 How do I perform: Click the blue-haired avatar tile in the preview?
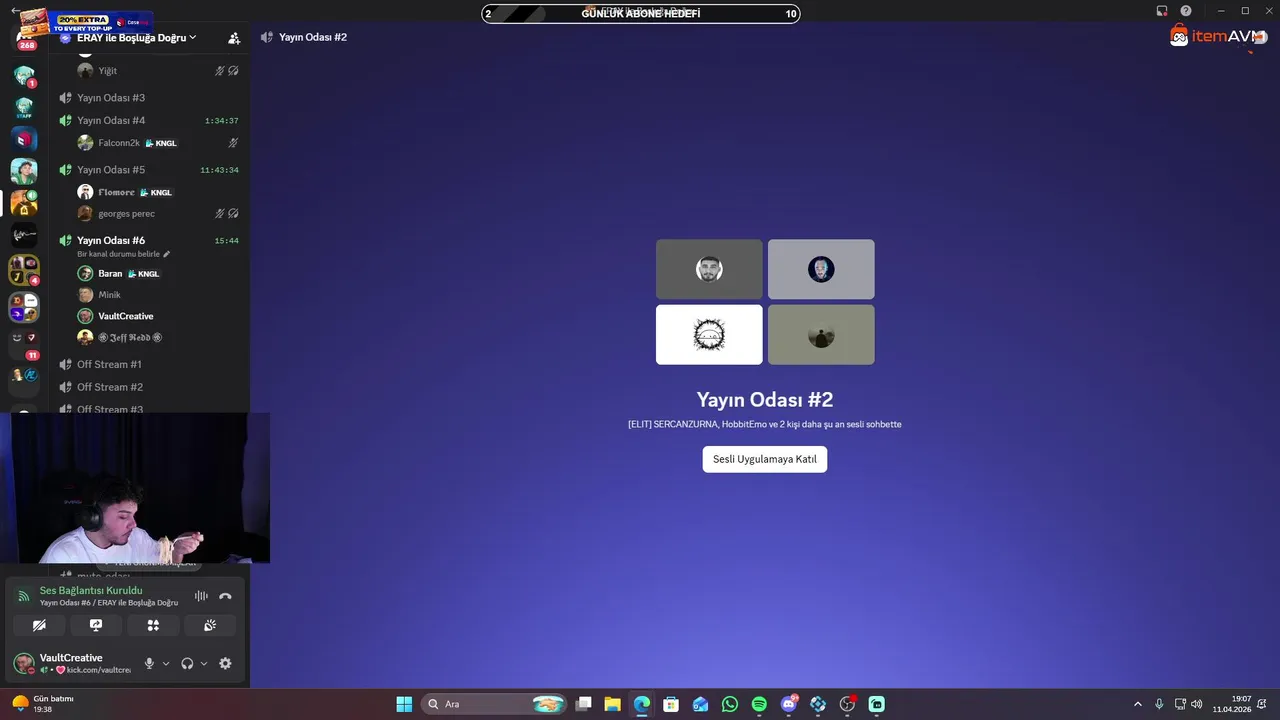click(821, 269)
